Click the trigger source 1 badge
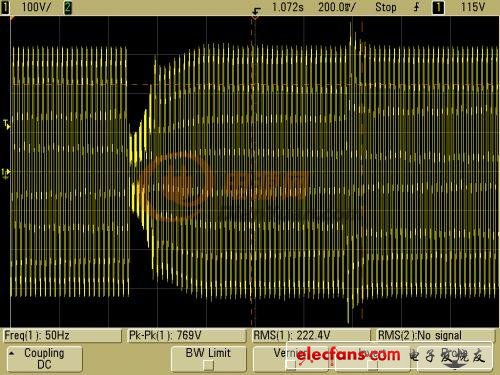This screenshot has height=375, width=500. 438,7
